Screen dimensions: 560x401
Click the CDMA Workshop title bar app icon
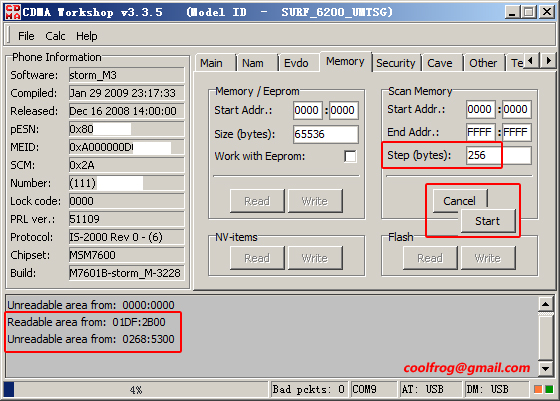12,12
